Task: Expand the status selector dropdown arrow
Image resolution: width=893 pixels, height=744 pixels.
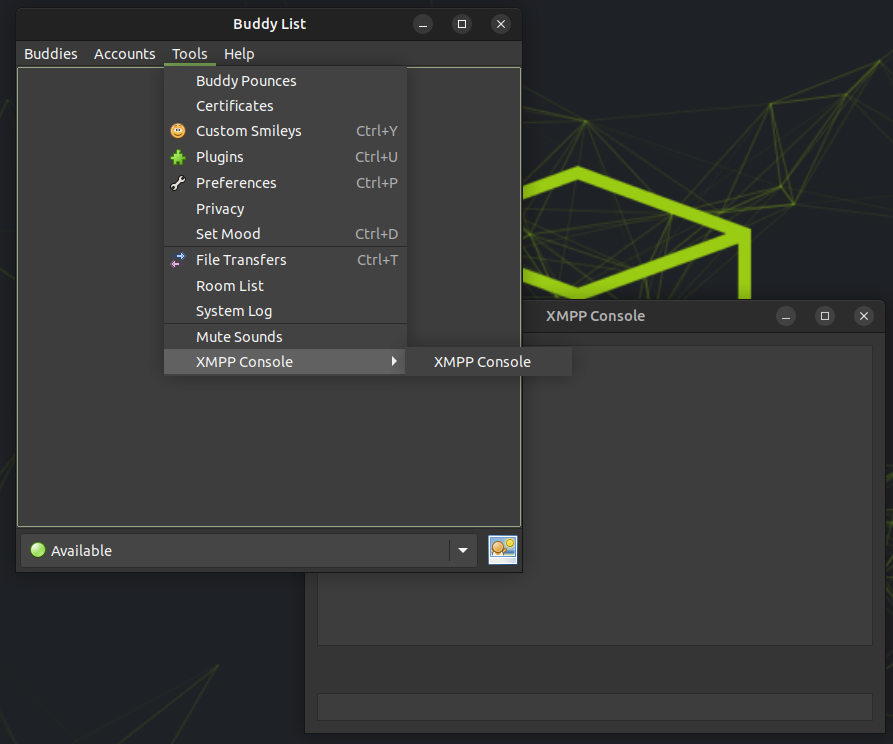Action: coord(462,550)
